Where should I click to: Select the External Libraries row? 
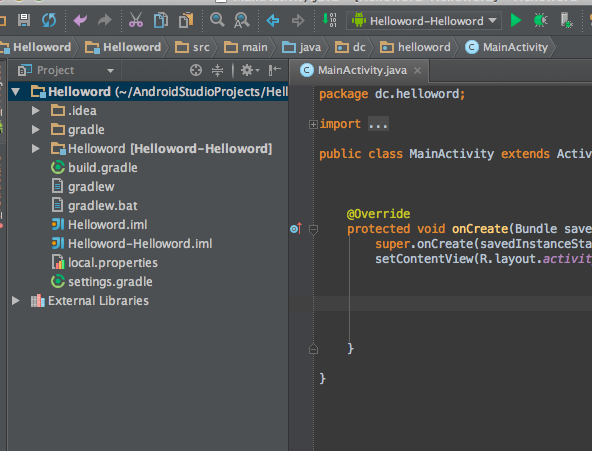pyautogui.click(x=148, y=300)
